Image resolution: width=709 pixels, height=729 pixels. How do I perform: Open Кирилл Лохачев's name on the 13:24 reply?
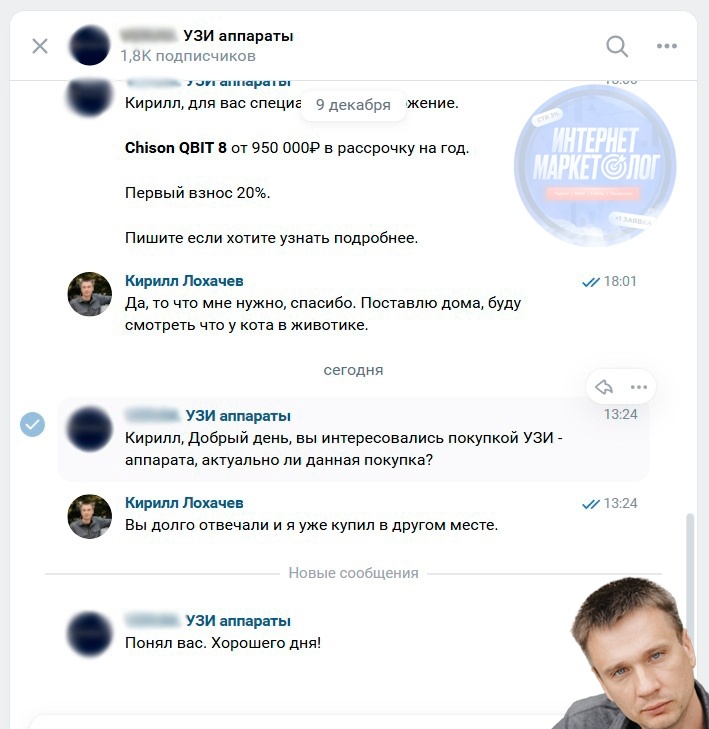pyautogui.click(x=184, y=503)
